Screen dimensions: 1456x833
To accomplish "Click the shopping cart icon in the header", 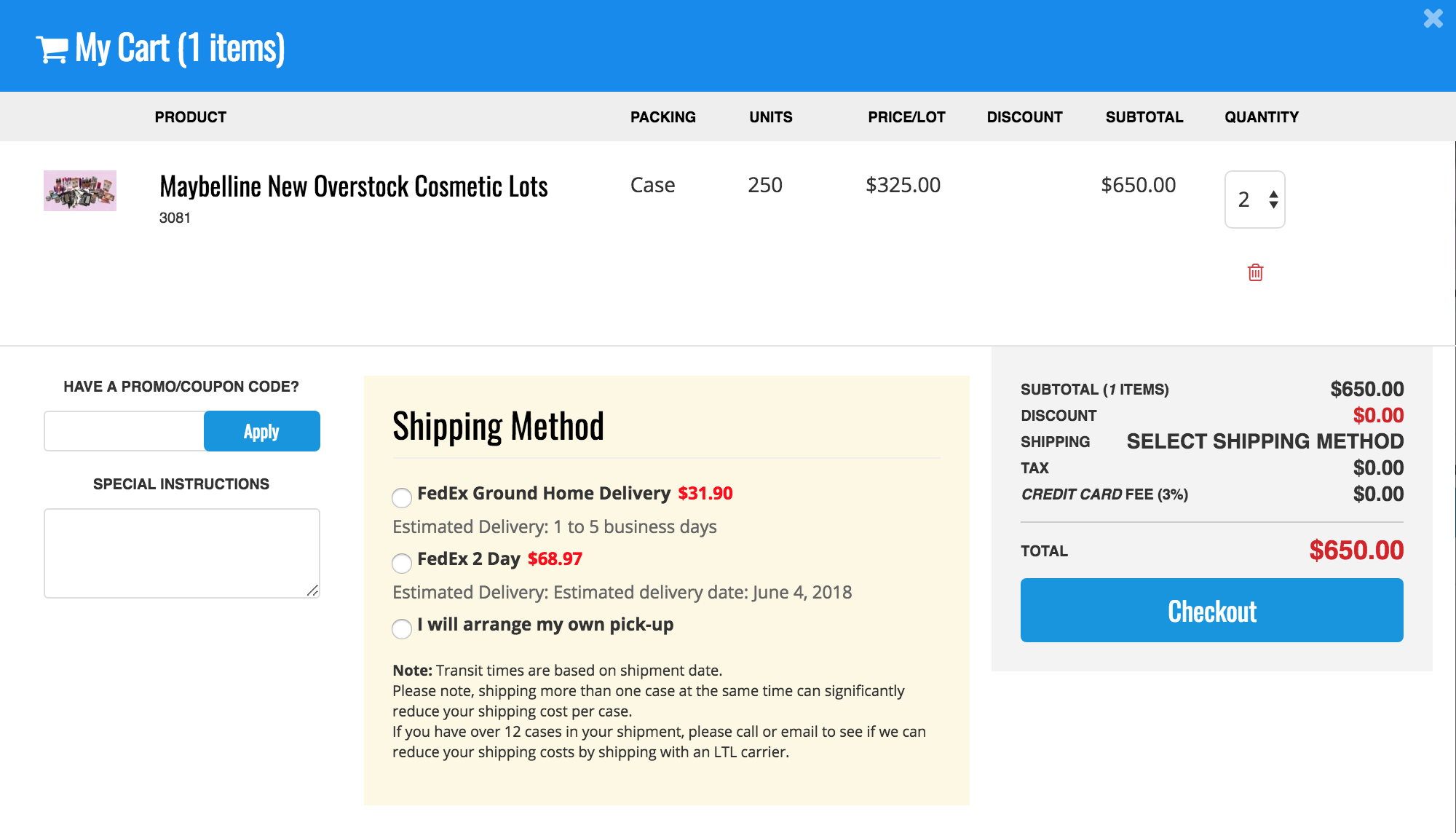I will (52, 50).
